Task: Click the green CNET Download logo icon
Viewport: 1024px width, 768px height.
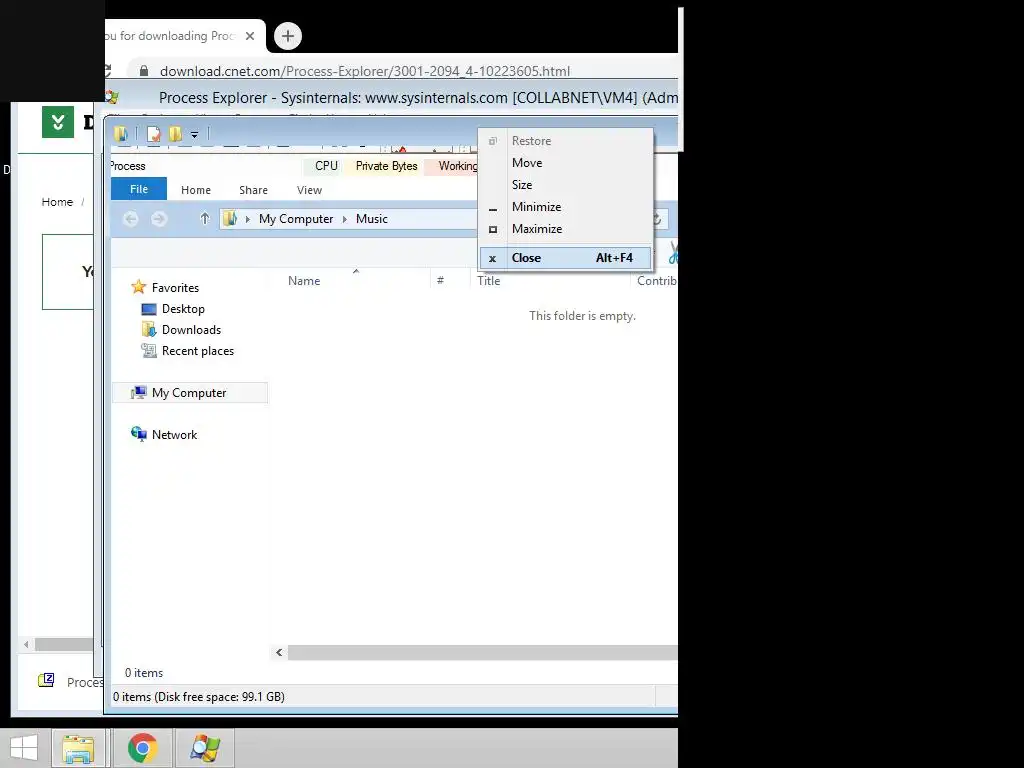Action: click(58, 121)
